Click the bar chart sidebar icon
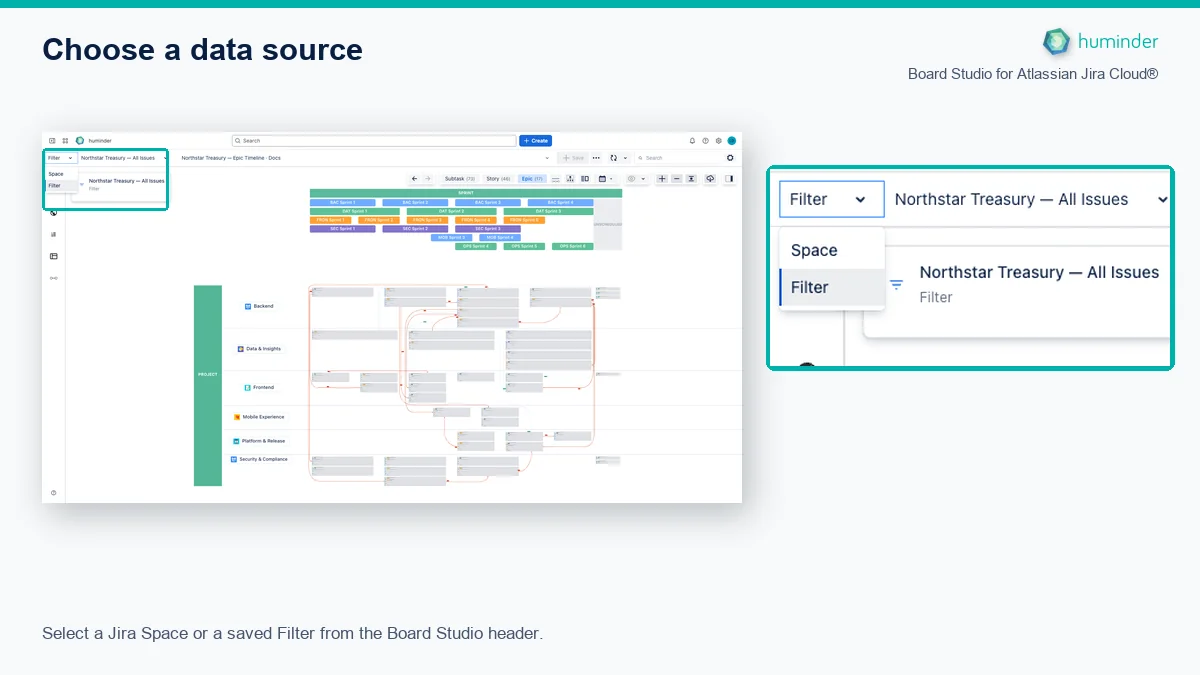This screenshot has height=675, width=1200. (53, 234)
